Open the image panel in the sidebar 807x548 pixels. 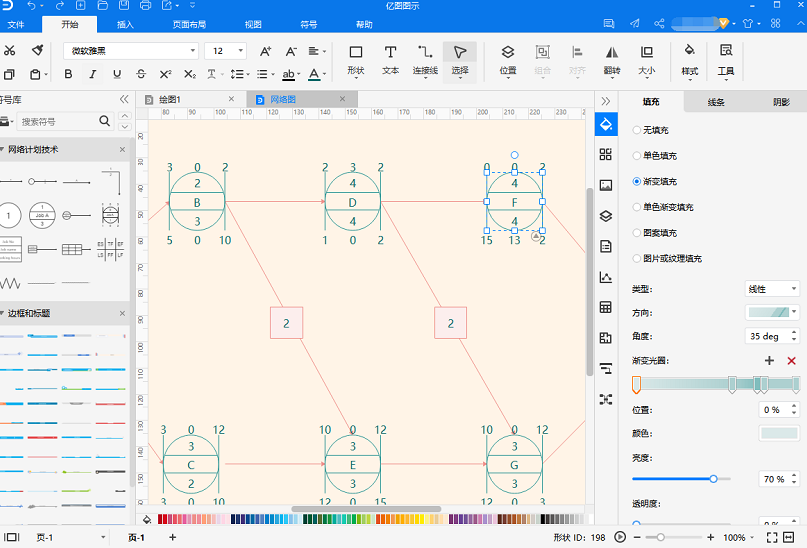pyautogui.click(x=606, y=185)
